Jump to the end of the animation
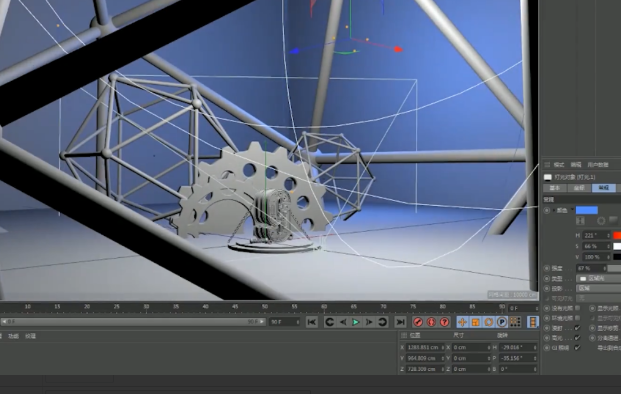 point(401,322)
